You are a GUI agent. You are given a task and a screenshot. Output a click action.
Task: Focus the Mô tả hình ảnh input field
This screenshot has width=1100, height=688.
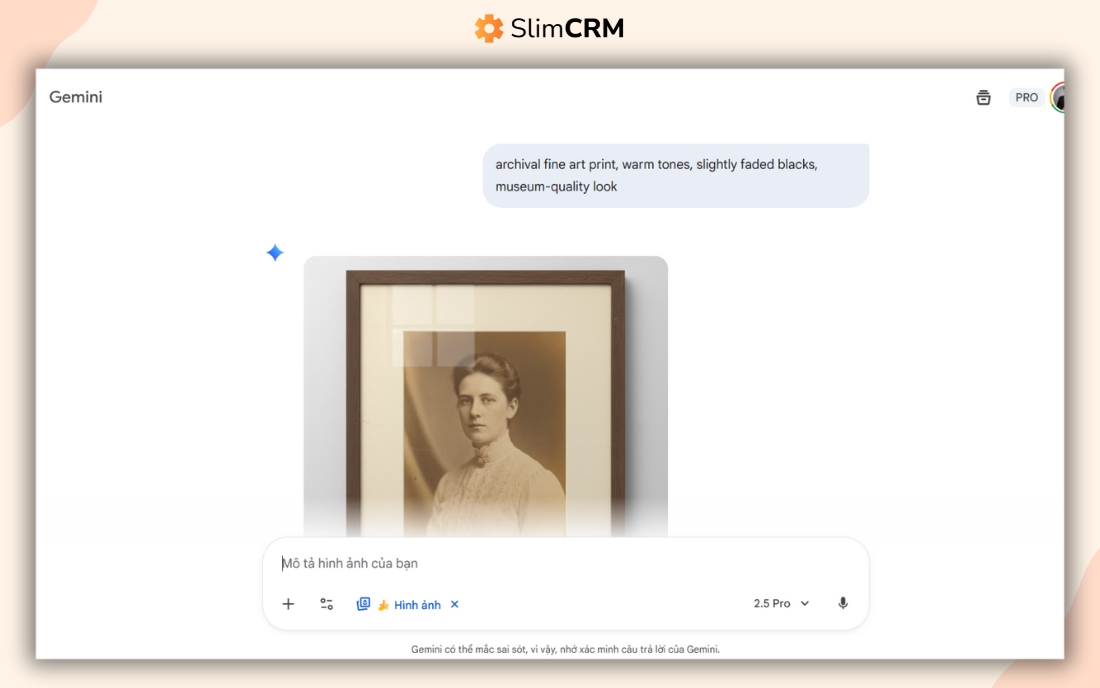pyautogui.click(x=565, y=563)
